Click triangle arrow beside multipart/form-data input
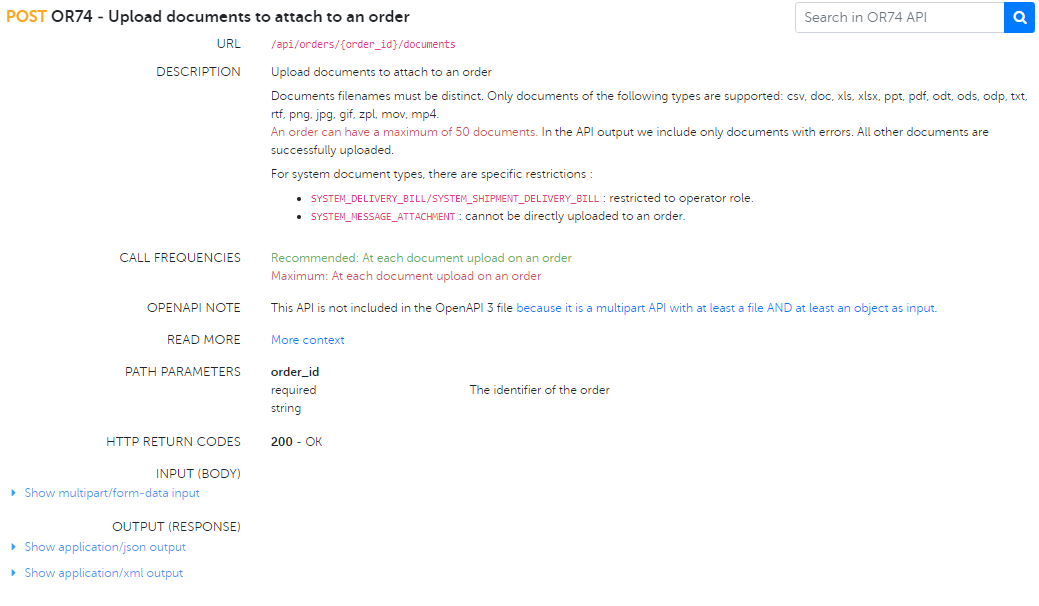Image resolution: width=1039 pixels, height=606 pixels. [x=13, y=493]
